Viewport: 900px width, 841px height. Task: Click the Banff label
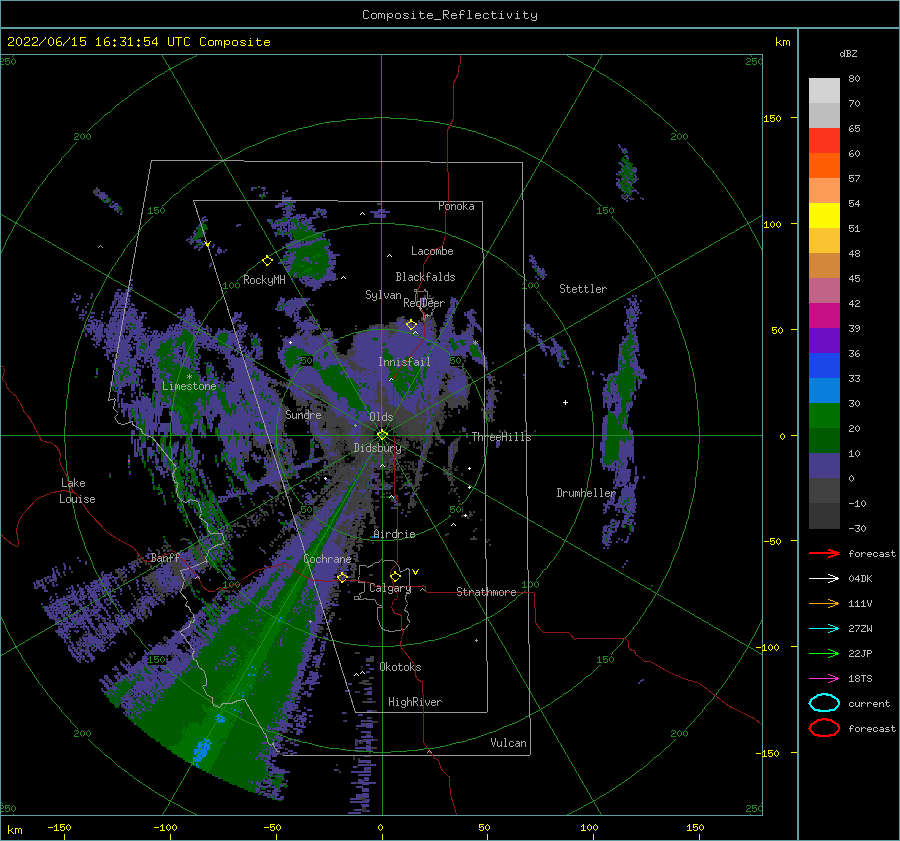point(165,557)
